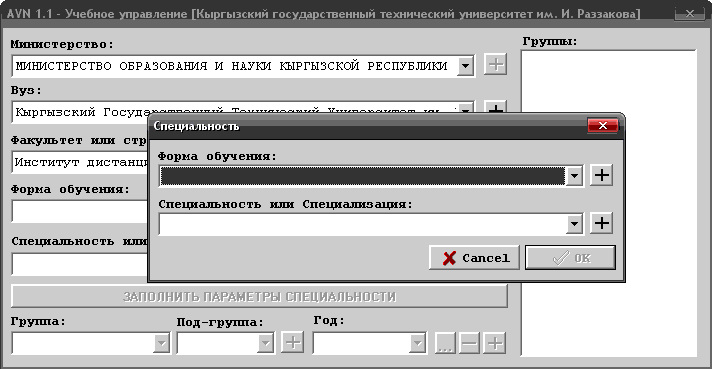Open the Год dropdown
712x369 pixels.
coord(417,343)
